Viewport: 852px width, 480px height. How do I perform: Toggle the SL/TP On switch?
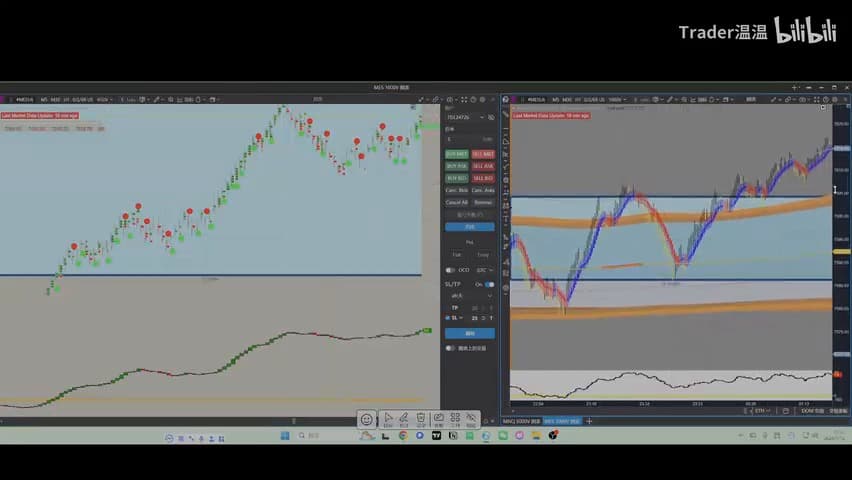coord(490,284)
